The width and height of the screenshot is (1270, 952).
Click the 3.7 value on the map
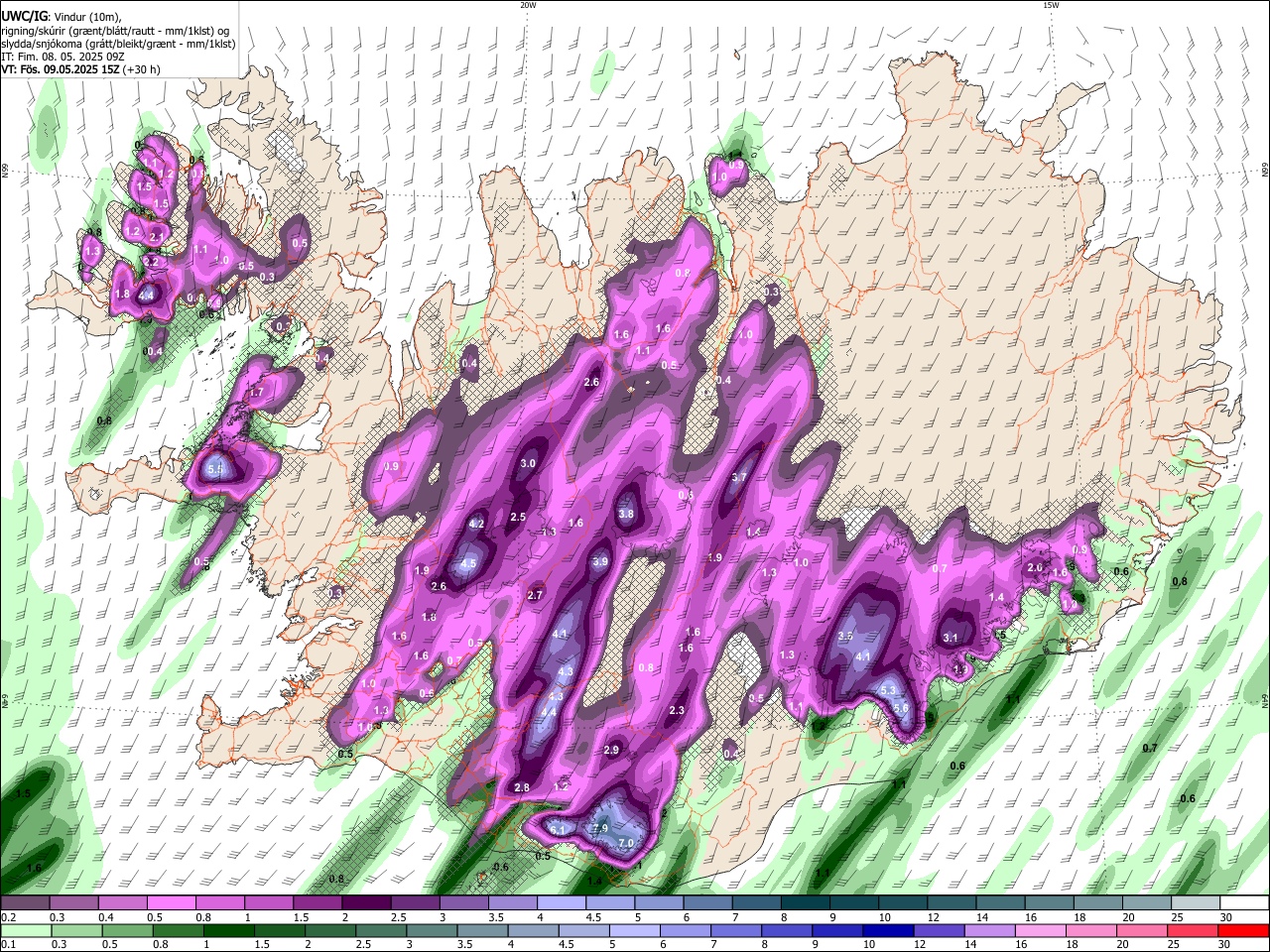pos(738,477)
